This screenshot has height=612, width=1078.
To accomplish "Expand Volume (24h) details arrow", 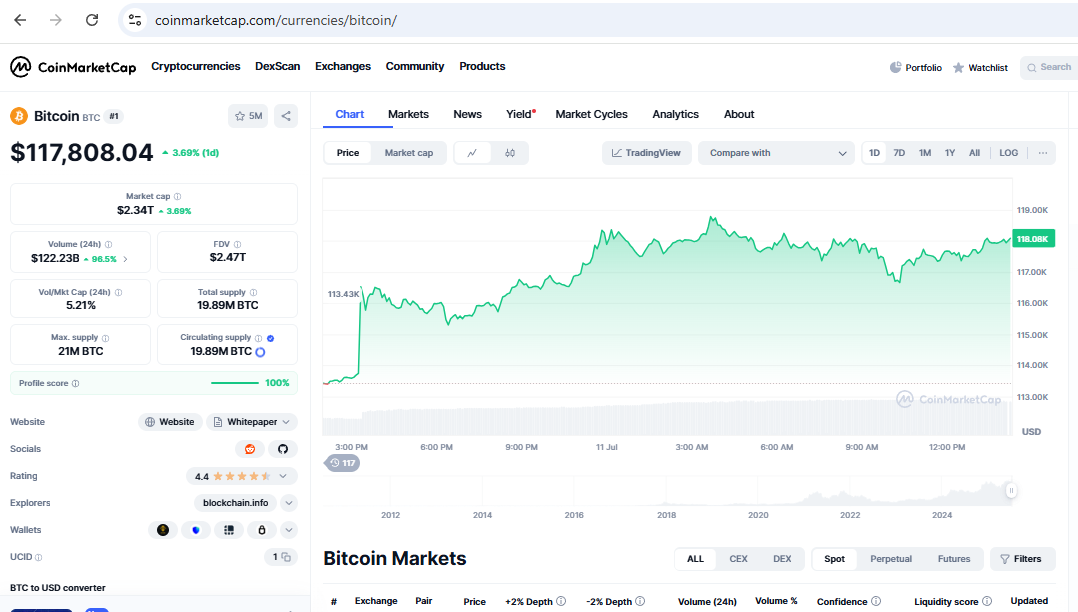I will point(125,259).
